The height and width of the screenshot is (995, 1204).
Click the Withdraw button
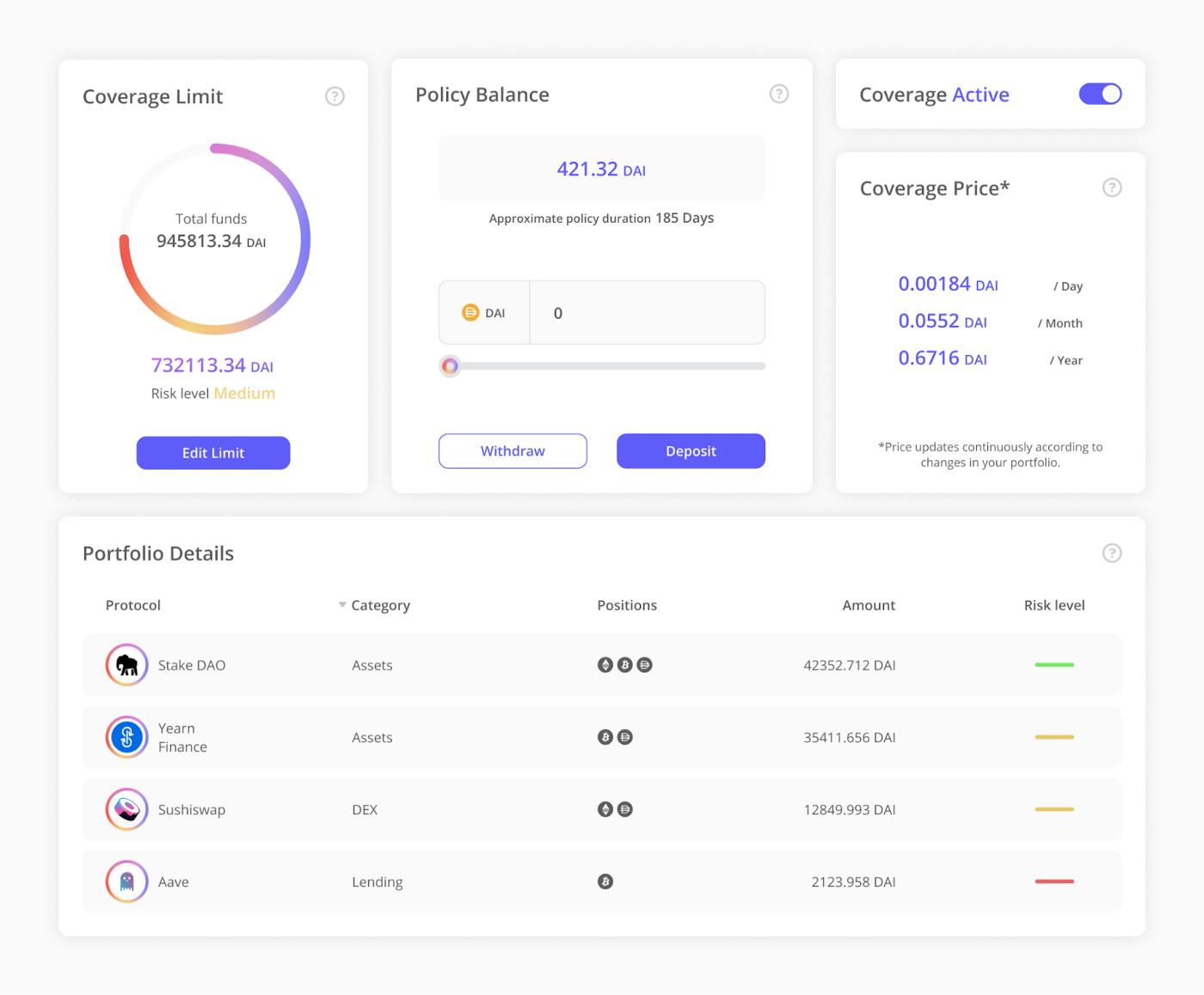point(513,451)
